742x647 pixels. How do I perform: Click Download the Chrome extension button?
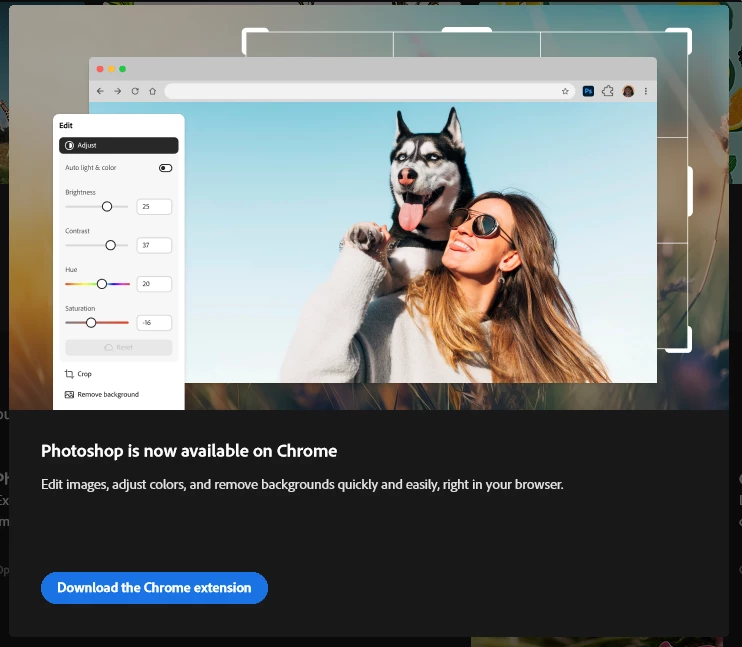[154, 587]
